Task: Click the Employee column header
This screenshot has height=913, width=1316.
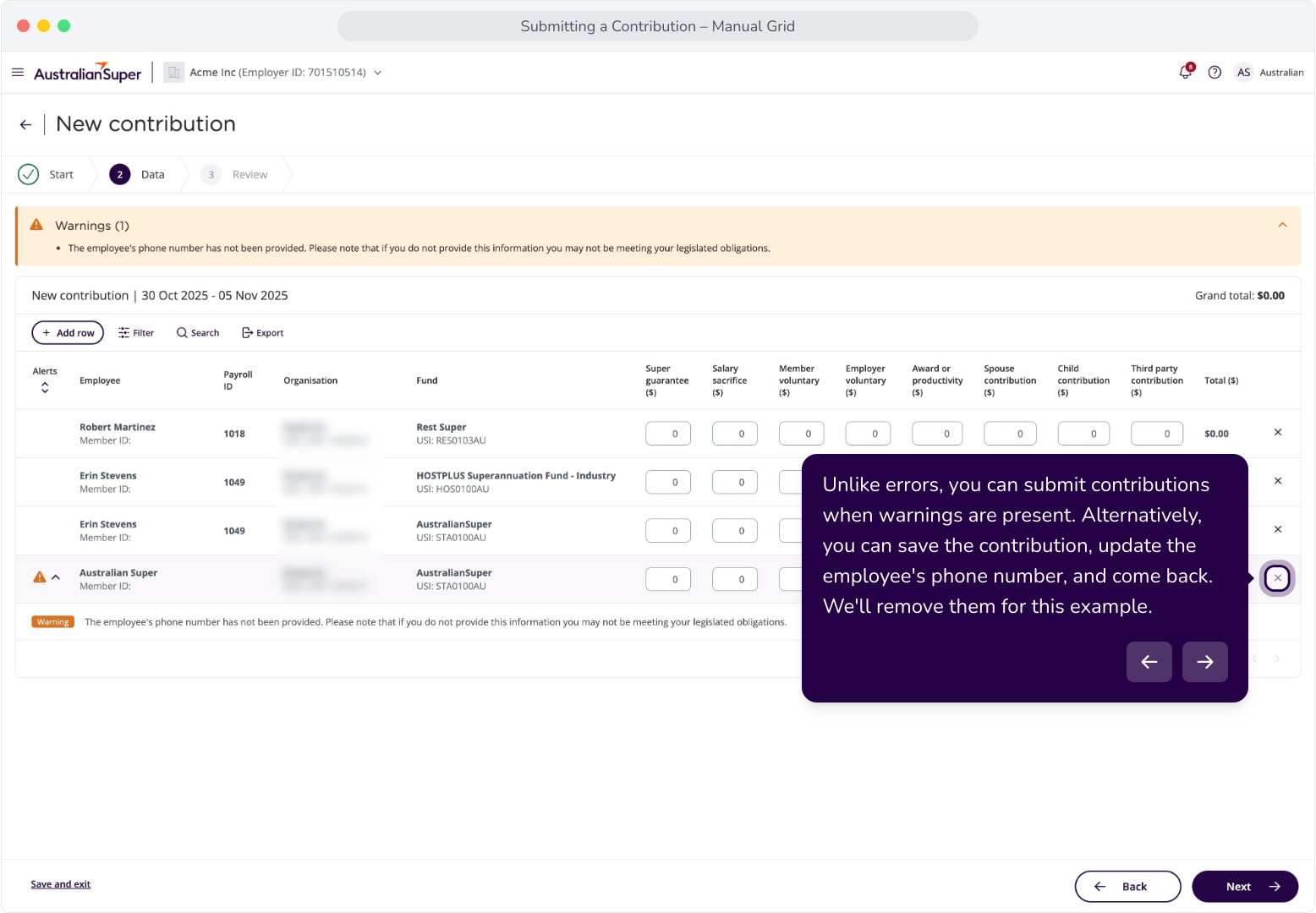Action: 100,380
